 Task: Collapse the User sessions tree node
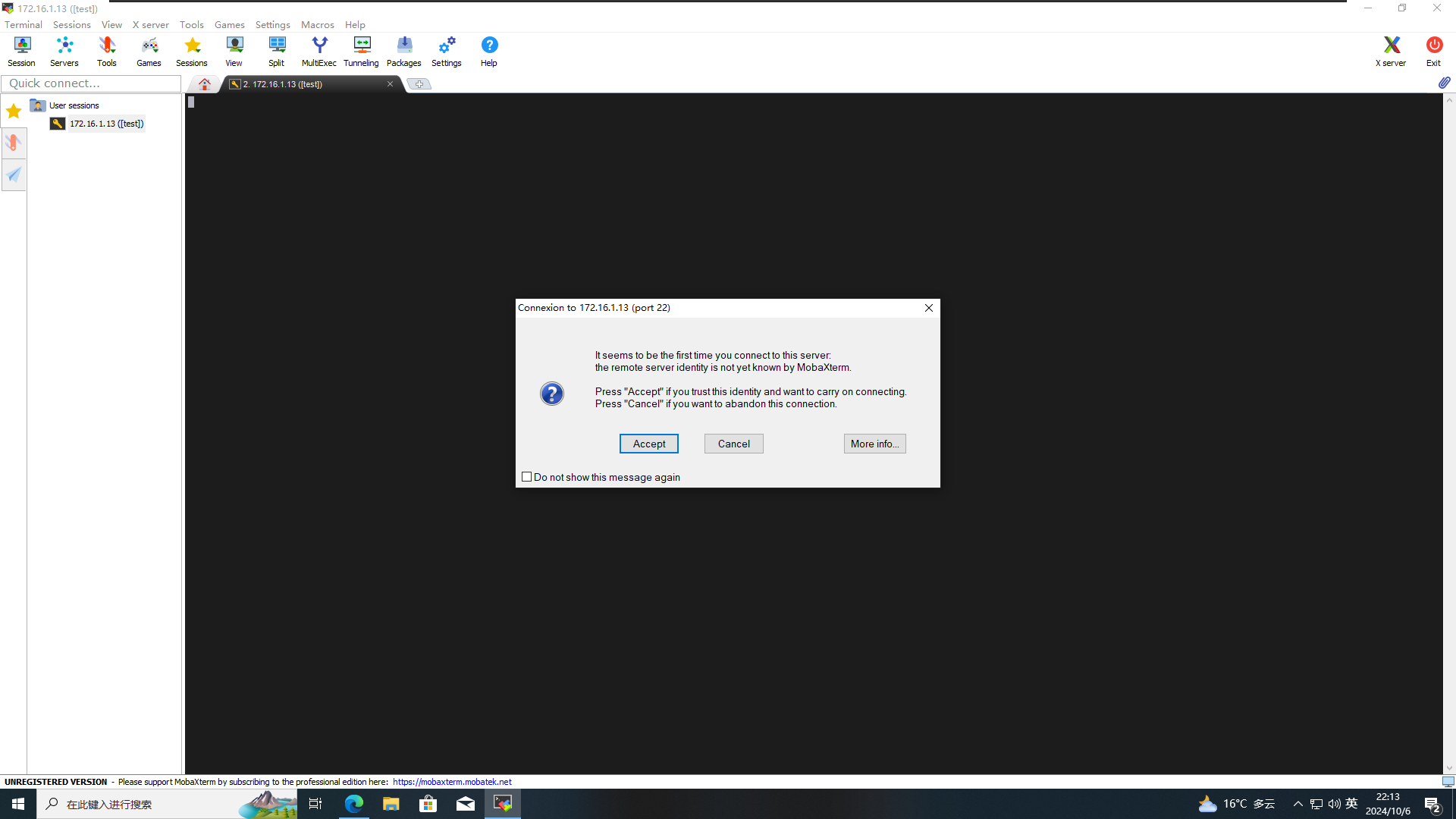(x=38, y=105)
